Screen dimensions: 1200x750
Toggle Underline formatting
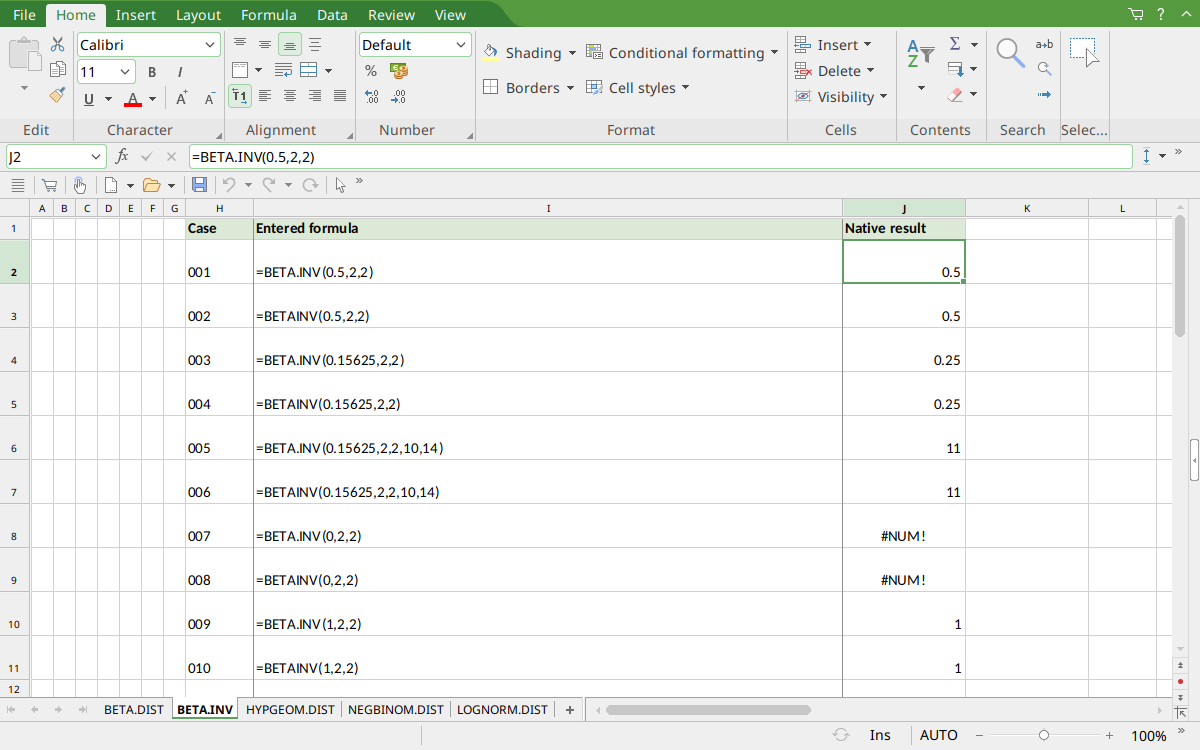pos(89,98)
